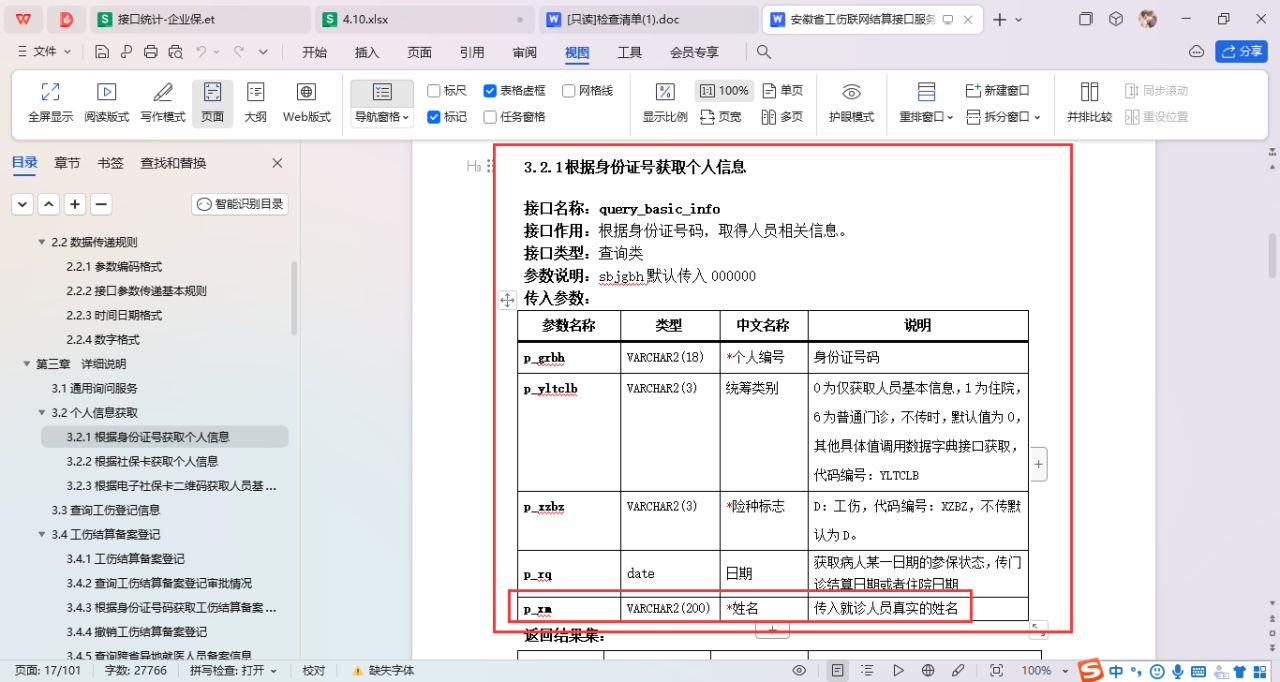Go to 3.4.1 工伤结算备案登记 in outline
This screenshot has height=682, width=1280.
pos(125,558)
